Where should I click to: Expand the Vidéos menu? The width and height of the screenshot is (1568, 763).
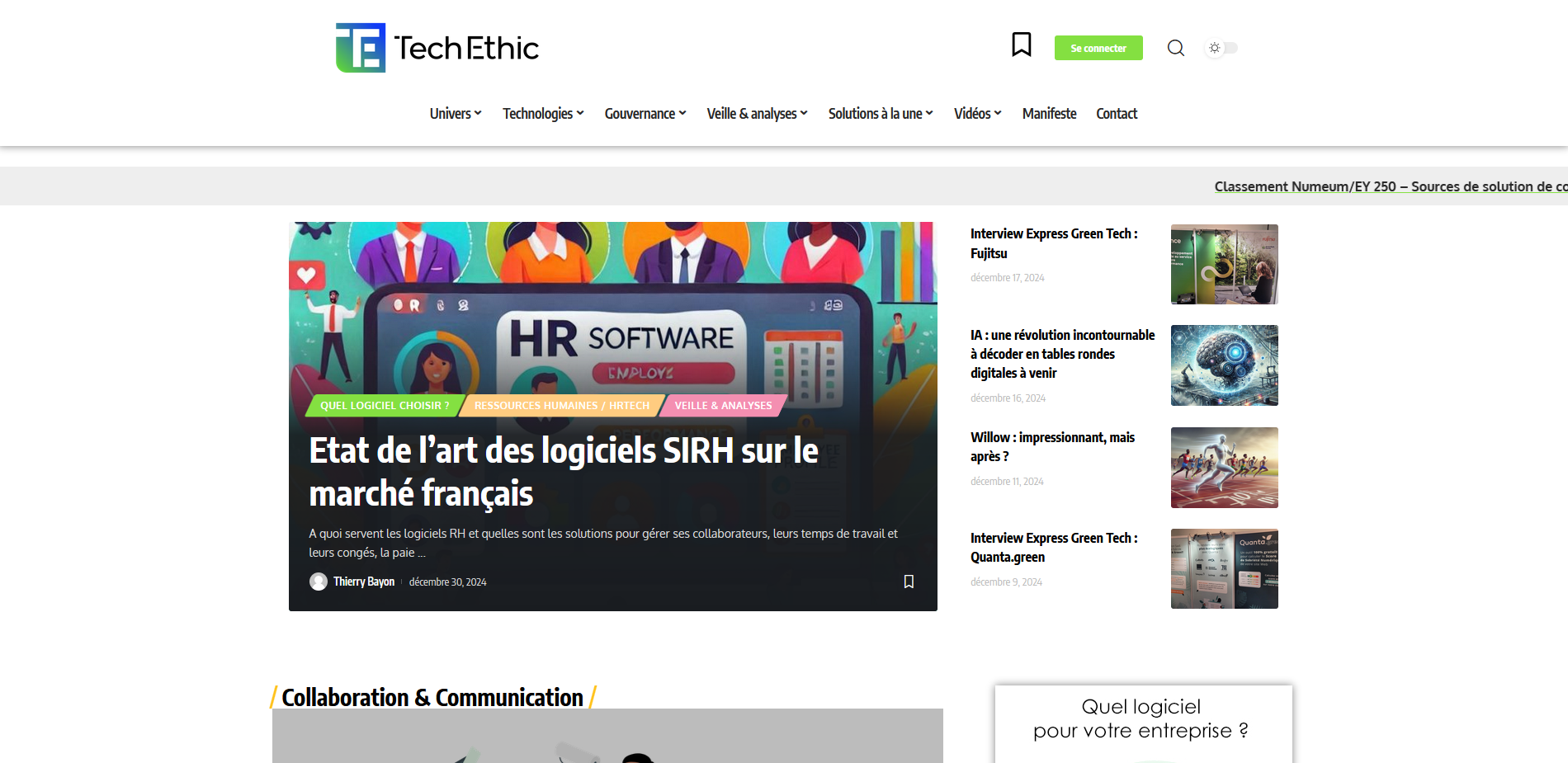[978, 114]
